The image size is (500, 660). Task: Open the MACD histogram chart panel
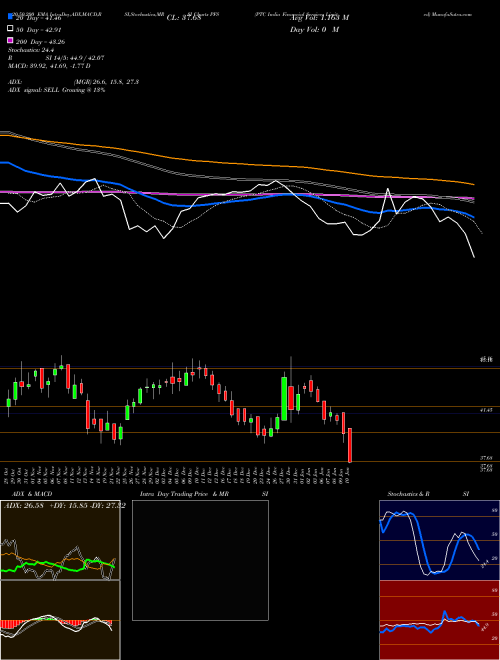click(60, 620)
